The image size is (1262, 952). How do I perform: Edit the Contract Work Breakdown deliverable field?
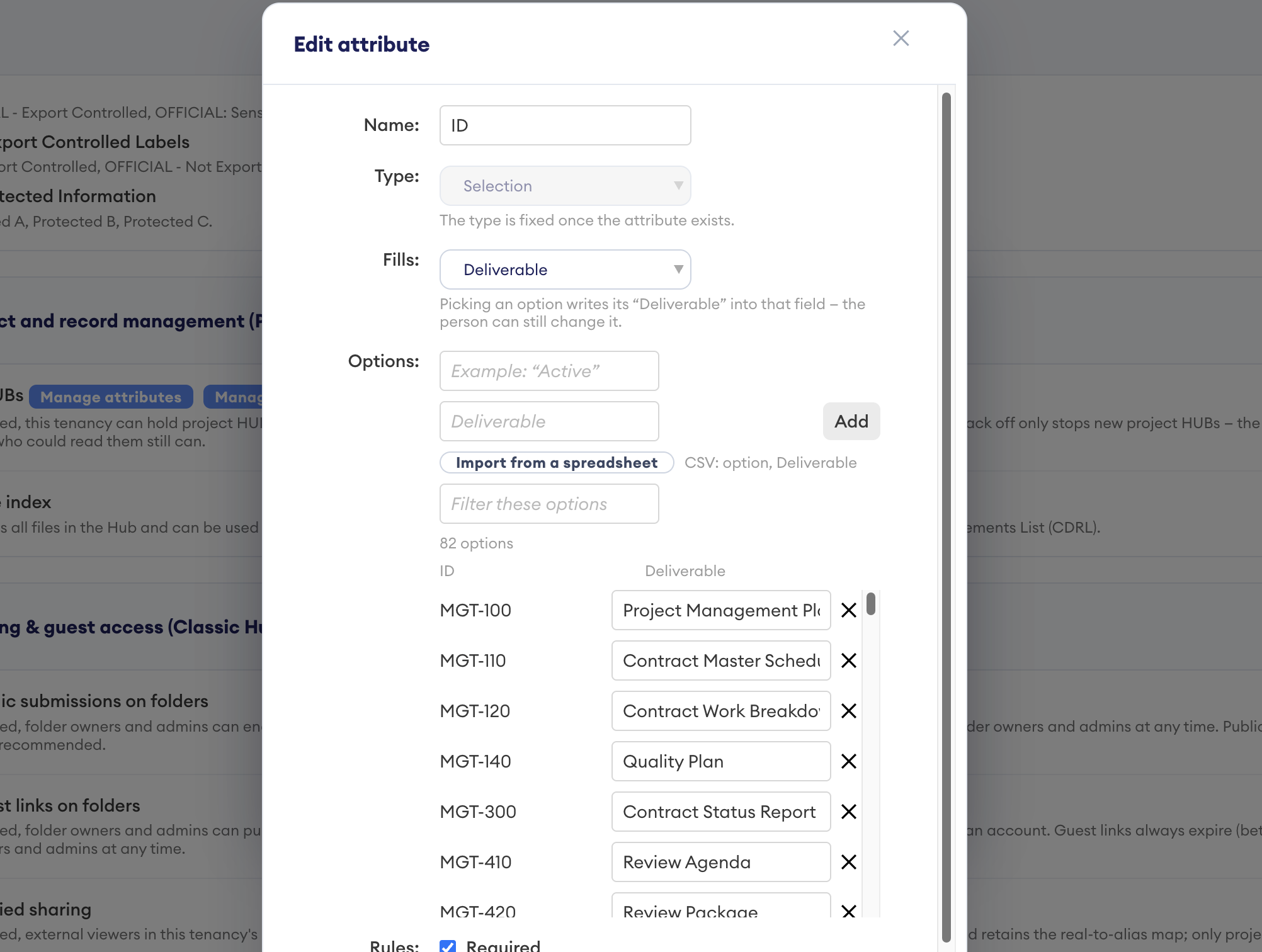click(x=721, y=711)
